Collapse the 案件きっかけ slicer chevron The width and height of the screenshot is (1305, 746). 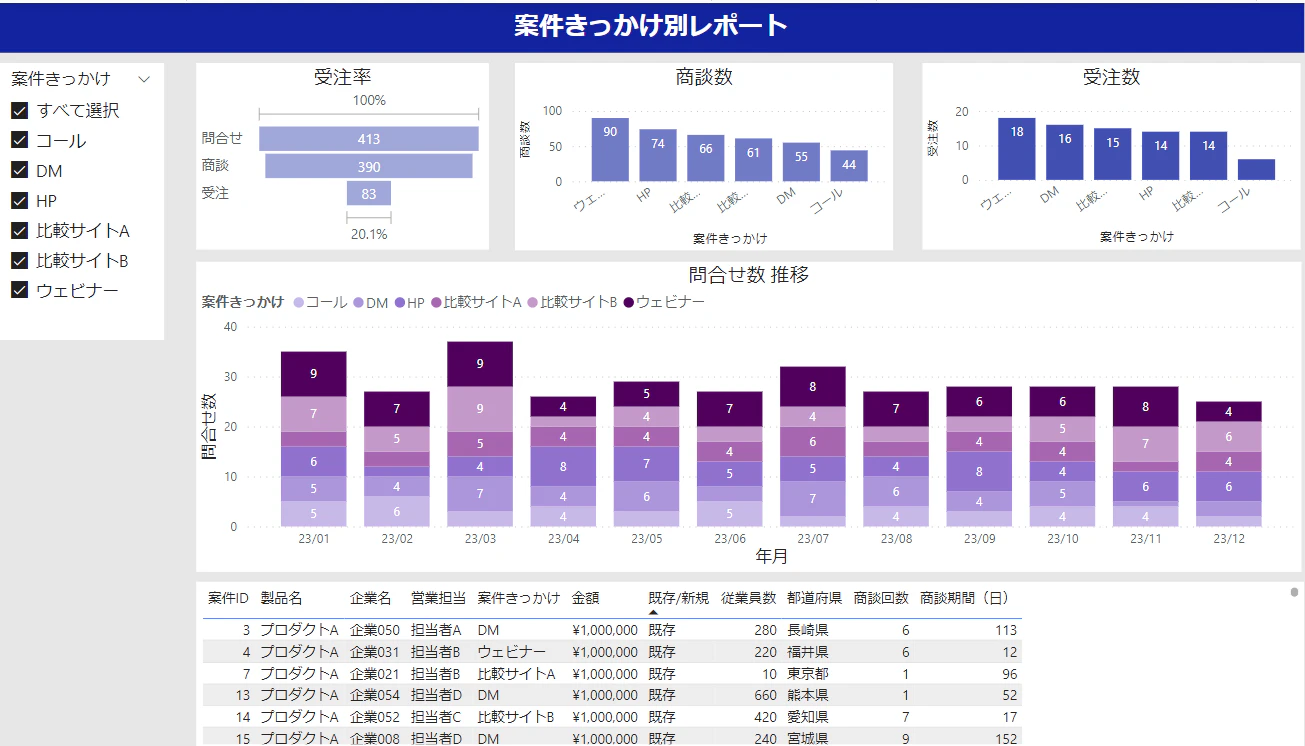pyautogui.click(x=144, y=79)
